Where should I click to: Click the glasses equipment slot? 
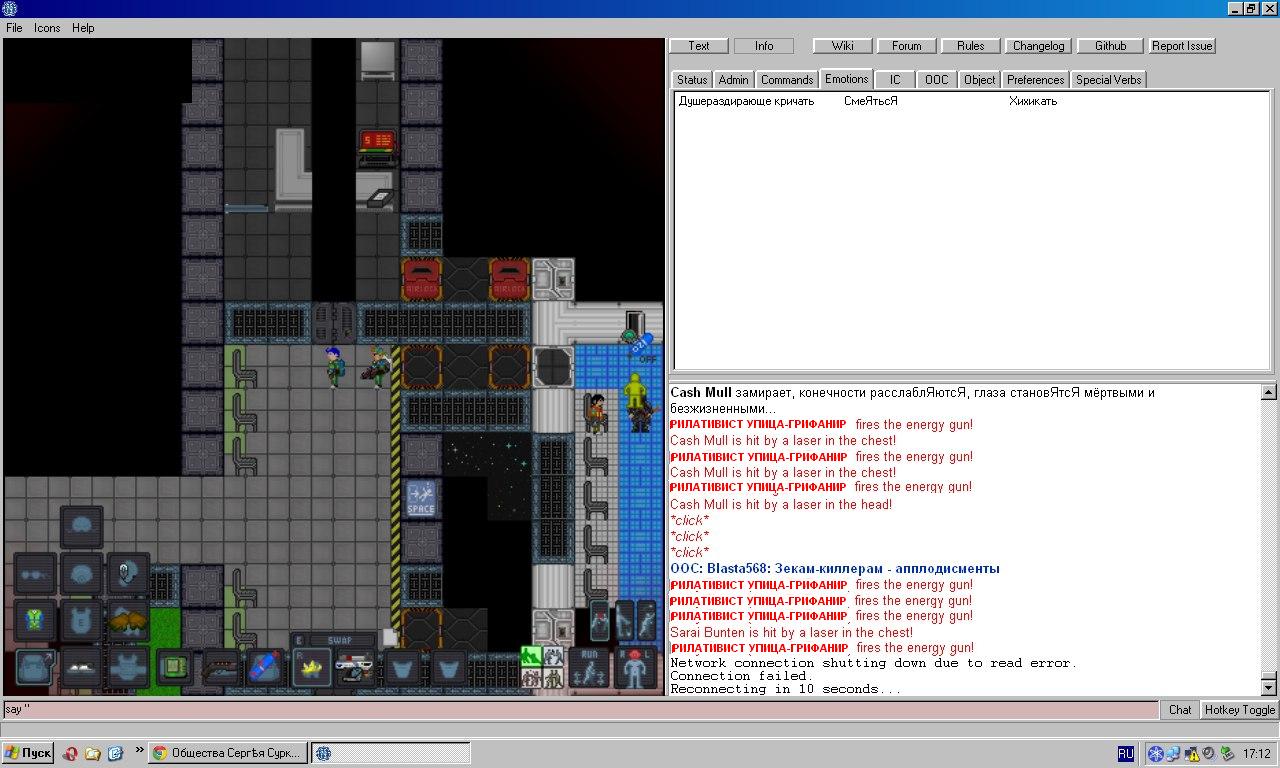point(36,574)
